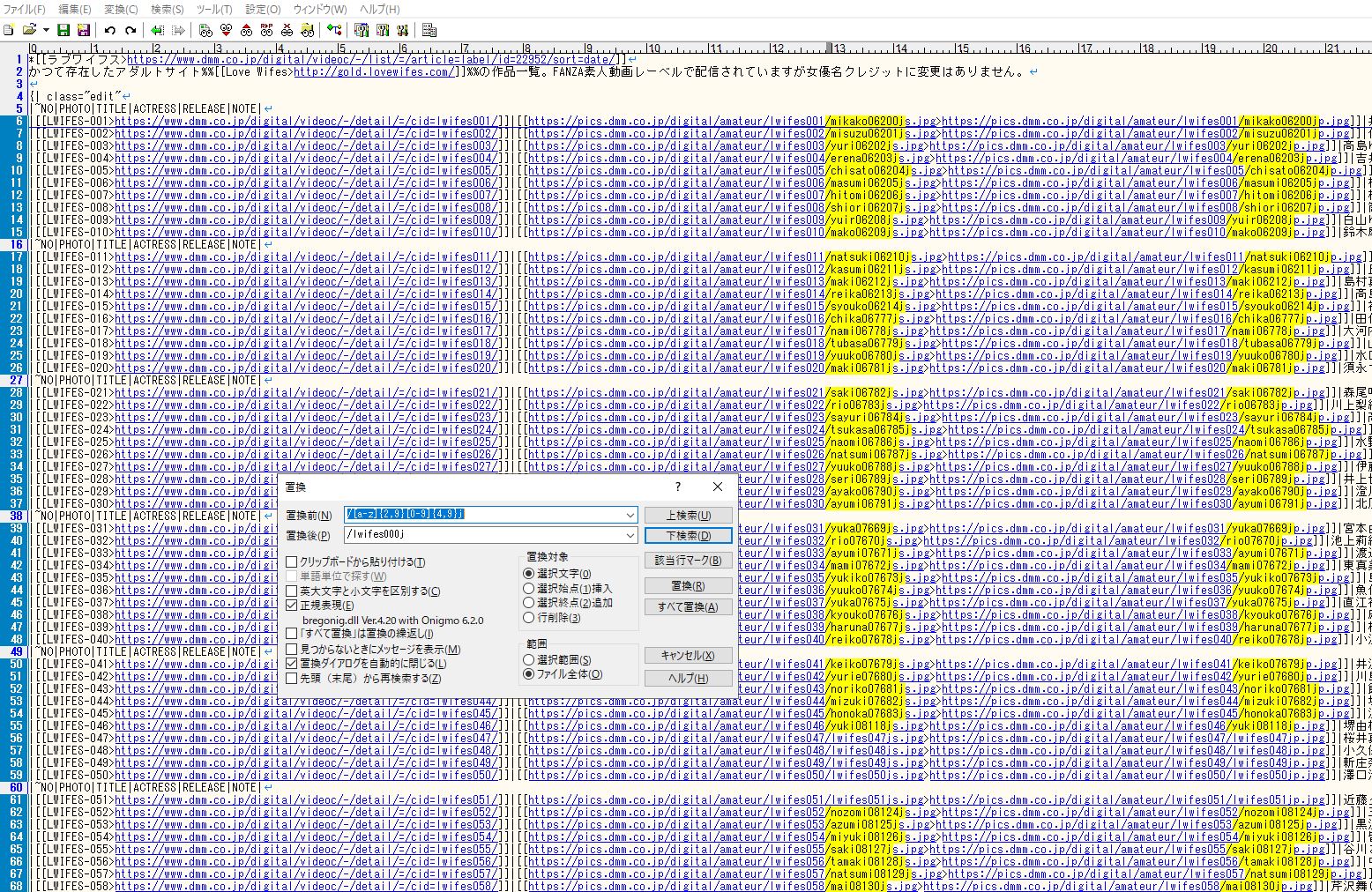
Task: Enable 見つからないときにメッセージを表示 checkbox
Action: 292,650
